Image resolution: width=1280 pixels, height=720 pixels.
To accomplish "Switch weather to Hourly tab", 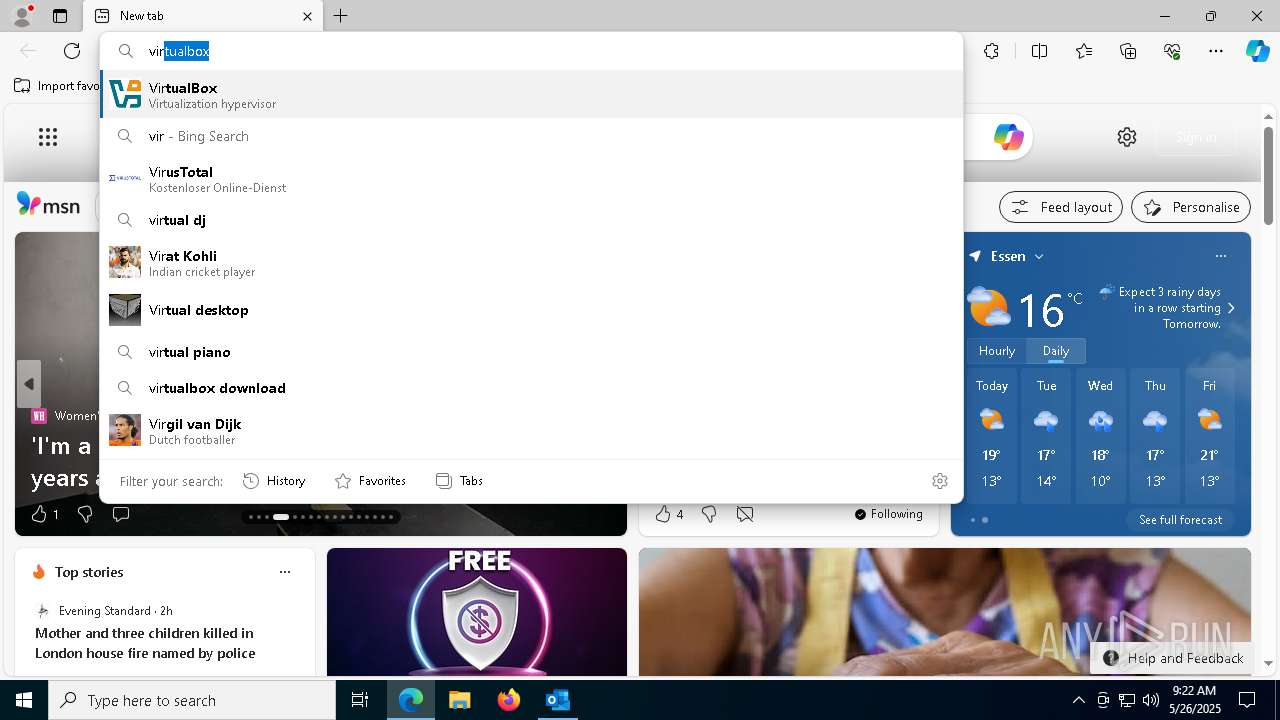I will 997,351.
